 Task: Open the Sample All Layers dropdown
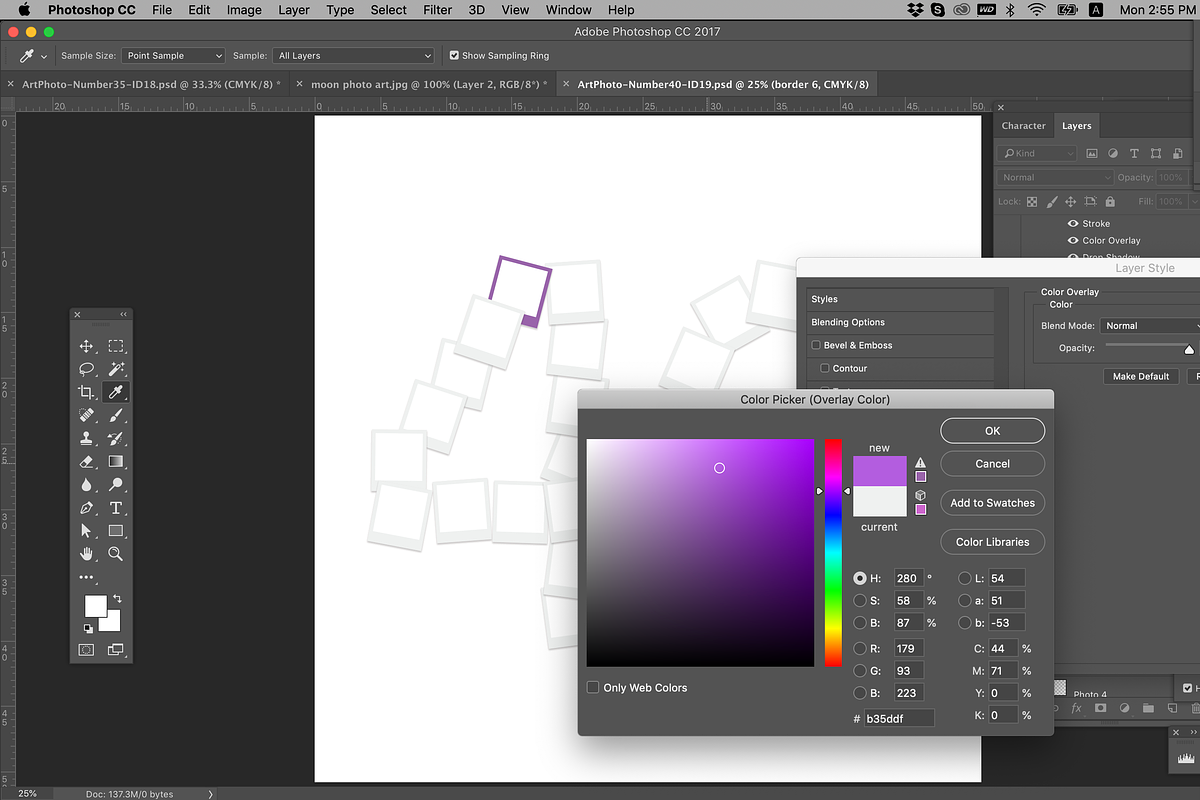click(x=354, y=56)
